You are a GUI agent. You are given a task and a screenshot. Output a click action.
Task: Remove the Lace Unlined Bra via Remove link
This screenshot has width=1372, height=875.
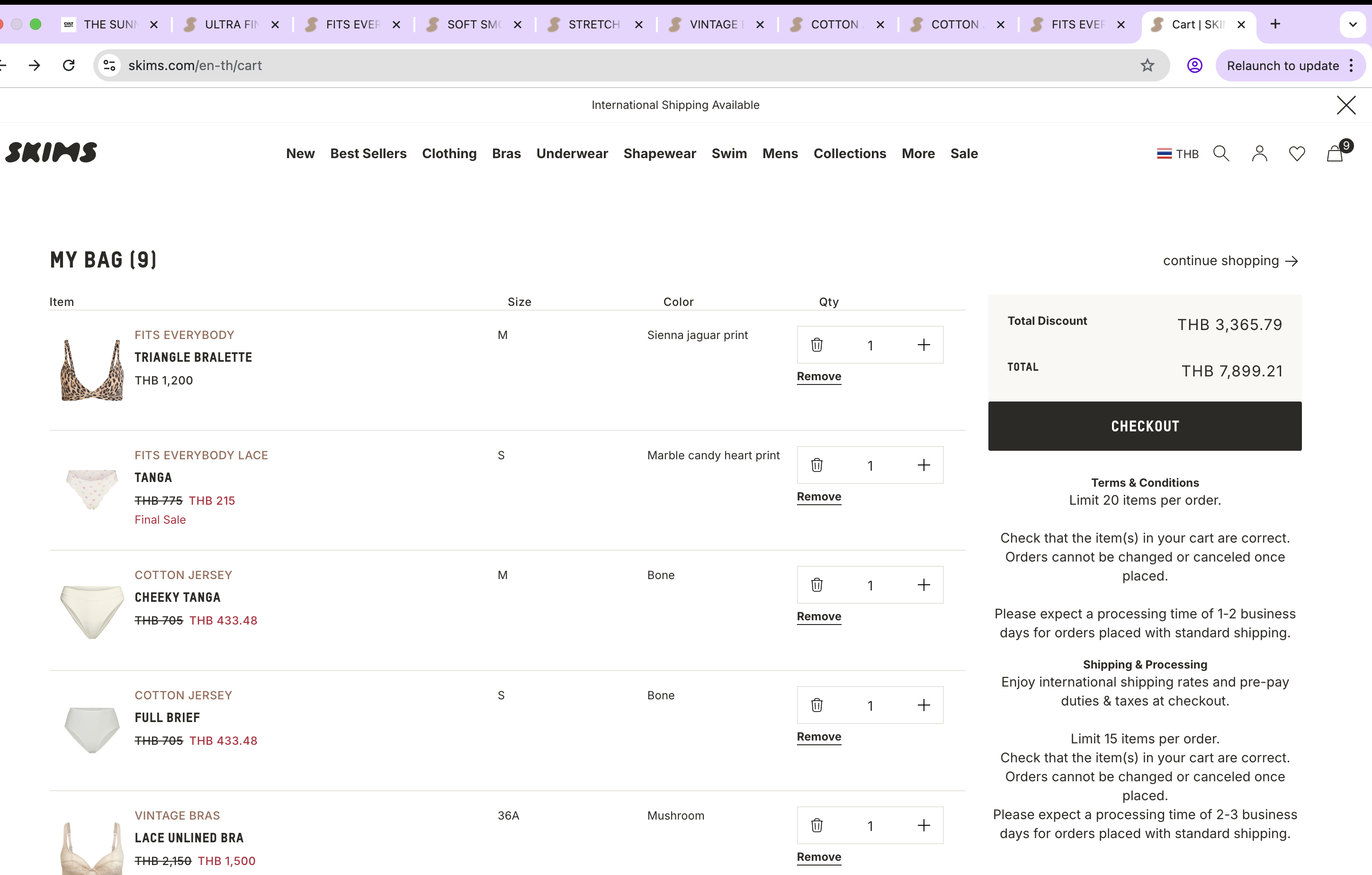[819, 857]
